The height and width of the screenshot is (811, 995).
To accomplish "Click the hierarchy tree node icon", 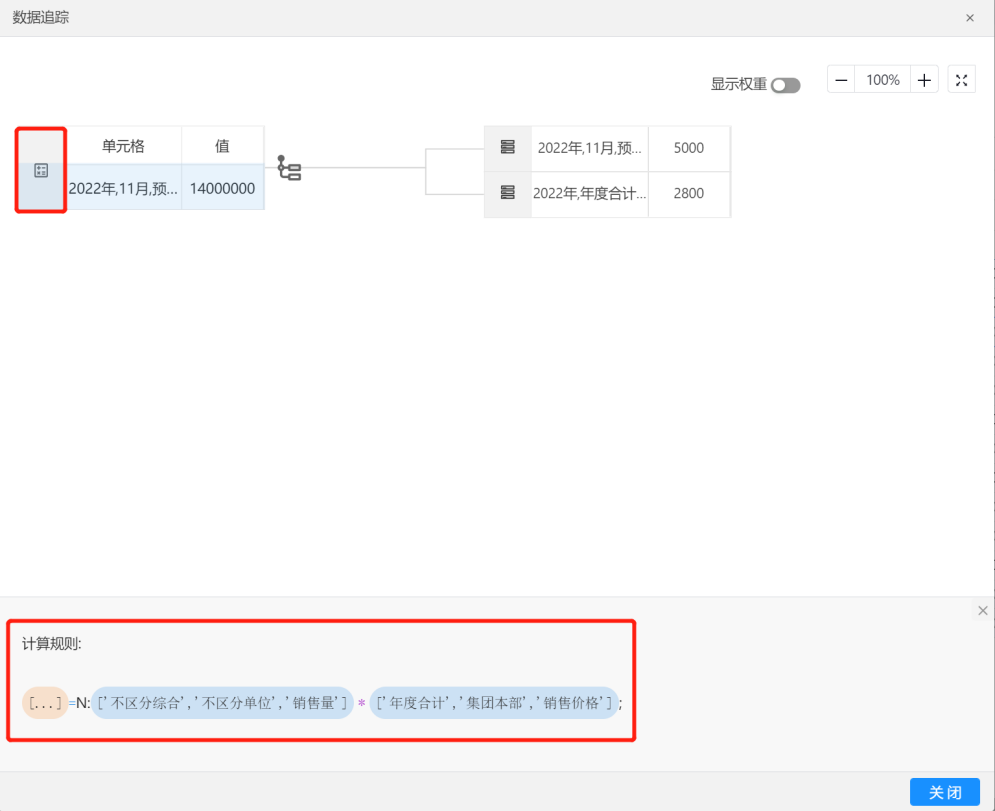I will [x=289, y=168].
